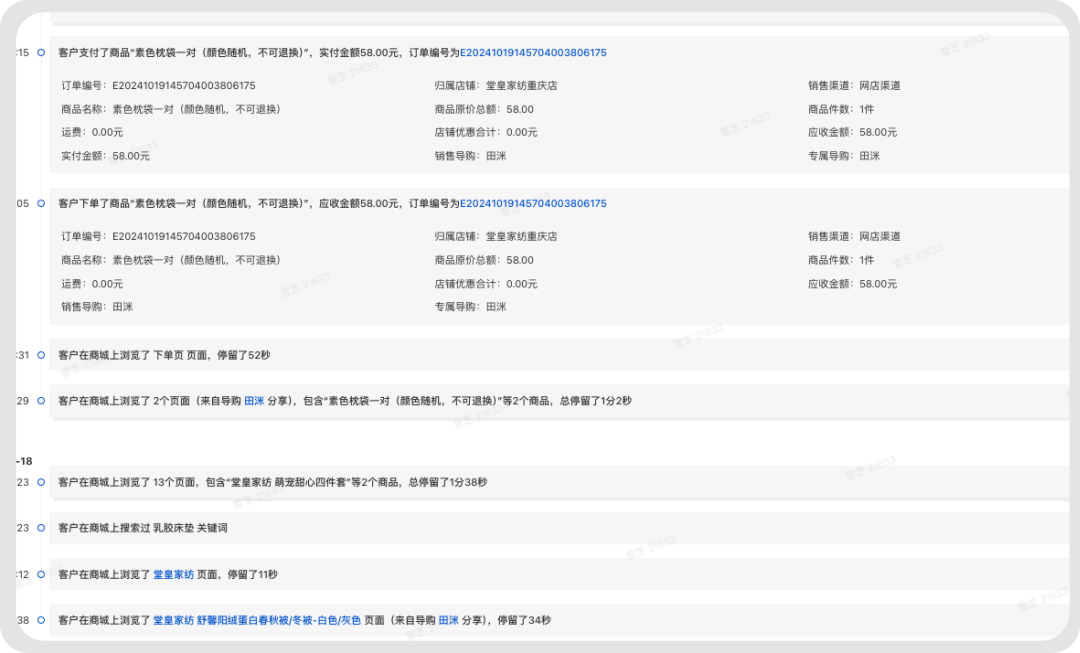Open order number link in order-placed record

(x=533, y=203)
